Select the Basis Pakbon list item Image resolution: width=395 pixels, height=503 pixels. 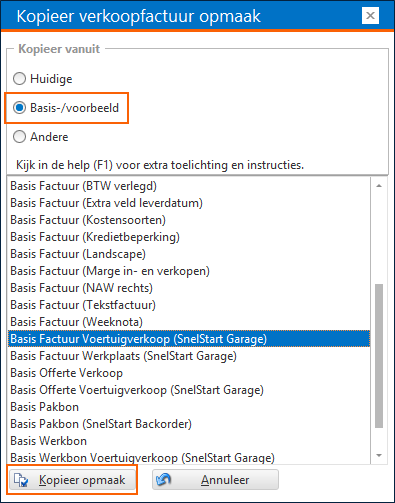click(x=189, y=407)
